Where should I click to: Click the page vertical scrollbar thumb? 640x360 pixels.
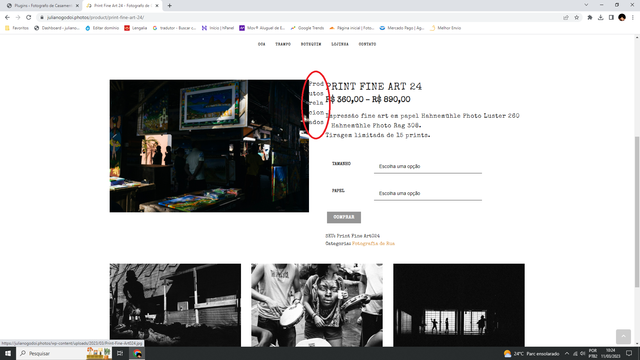point(637,211)
